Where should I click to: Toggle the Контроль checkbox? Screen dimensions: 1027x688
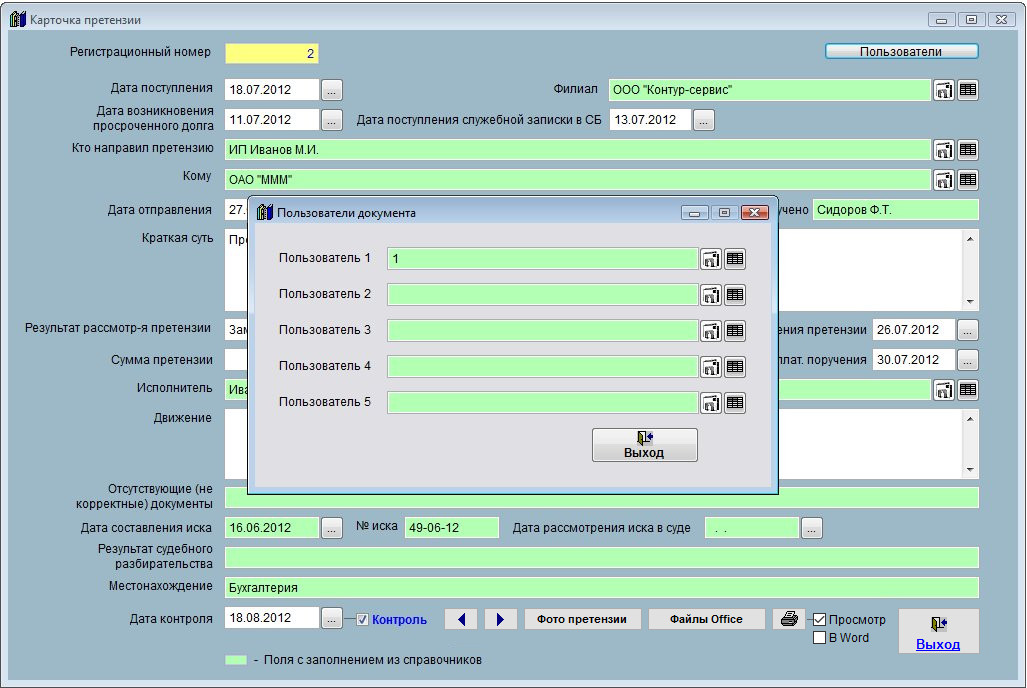[363, 619]
